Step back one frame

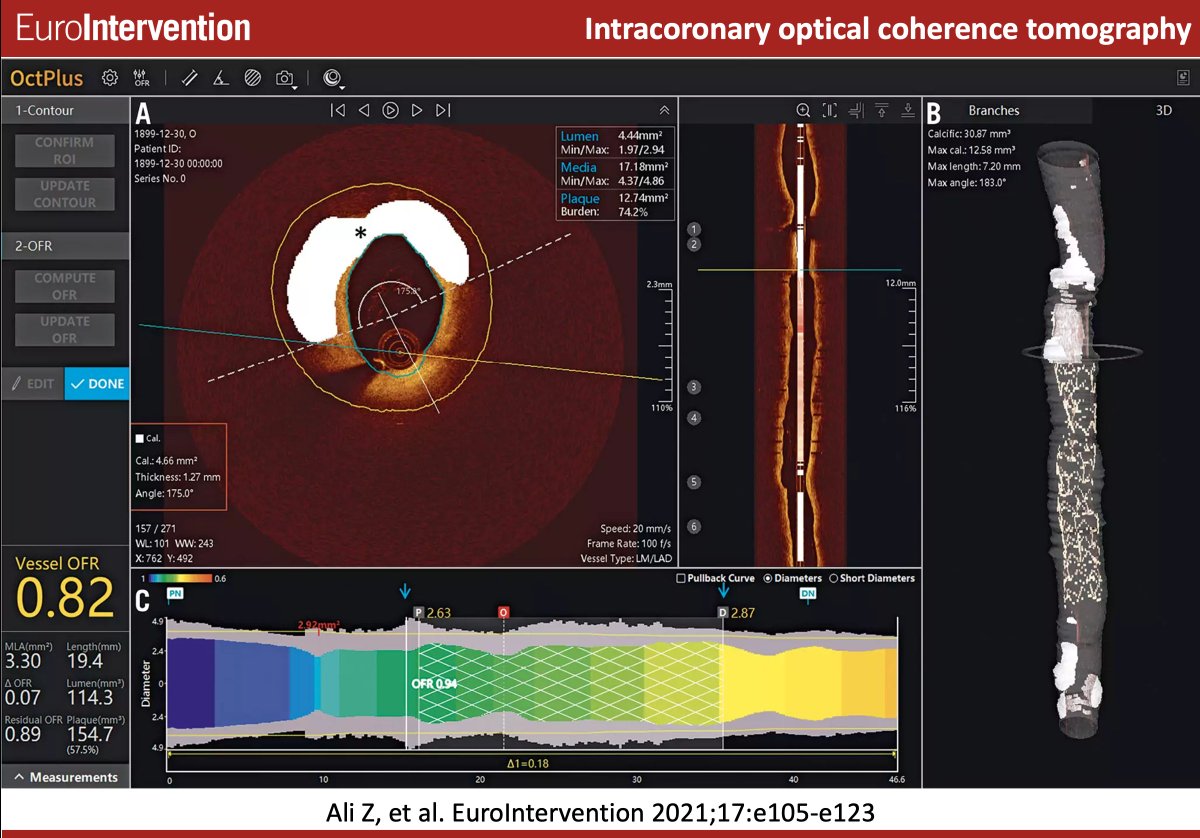coord(364,110)
